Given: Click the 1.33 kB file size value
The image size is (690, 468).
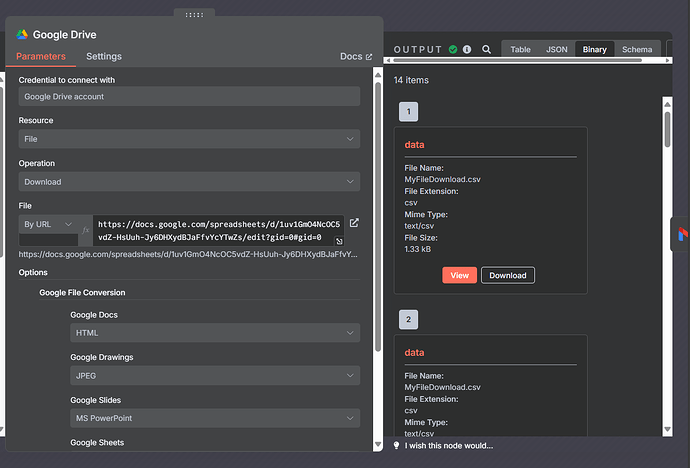Looking at the screenshot, I should coord(418,249).
